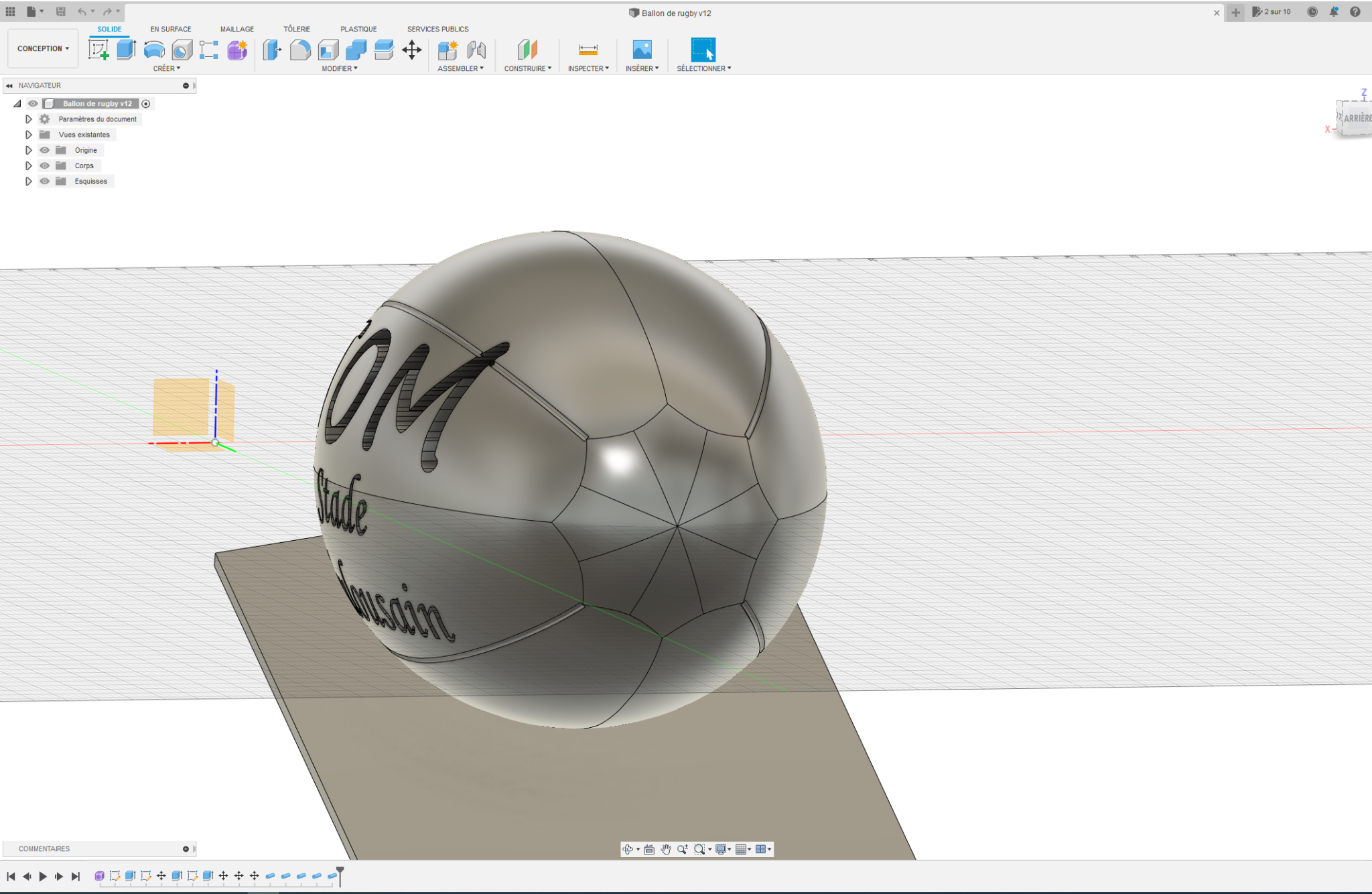
Task: Open the CONSTRUIRE dropdown menu
Action: click(528, 68)
